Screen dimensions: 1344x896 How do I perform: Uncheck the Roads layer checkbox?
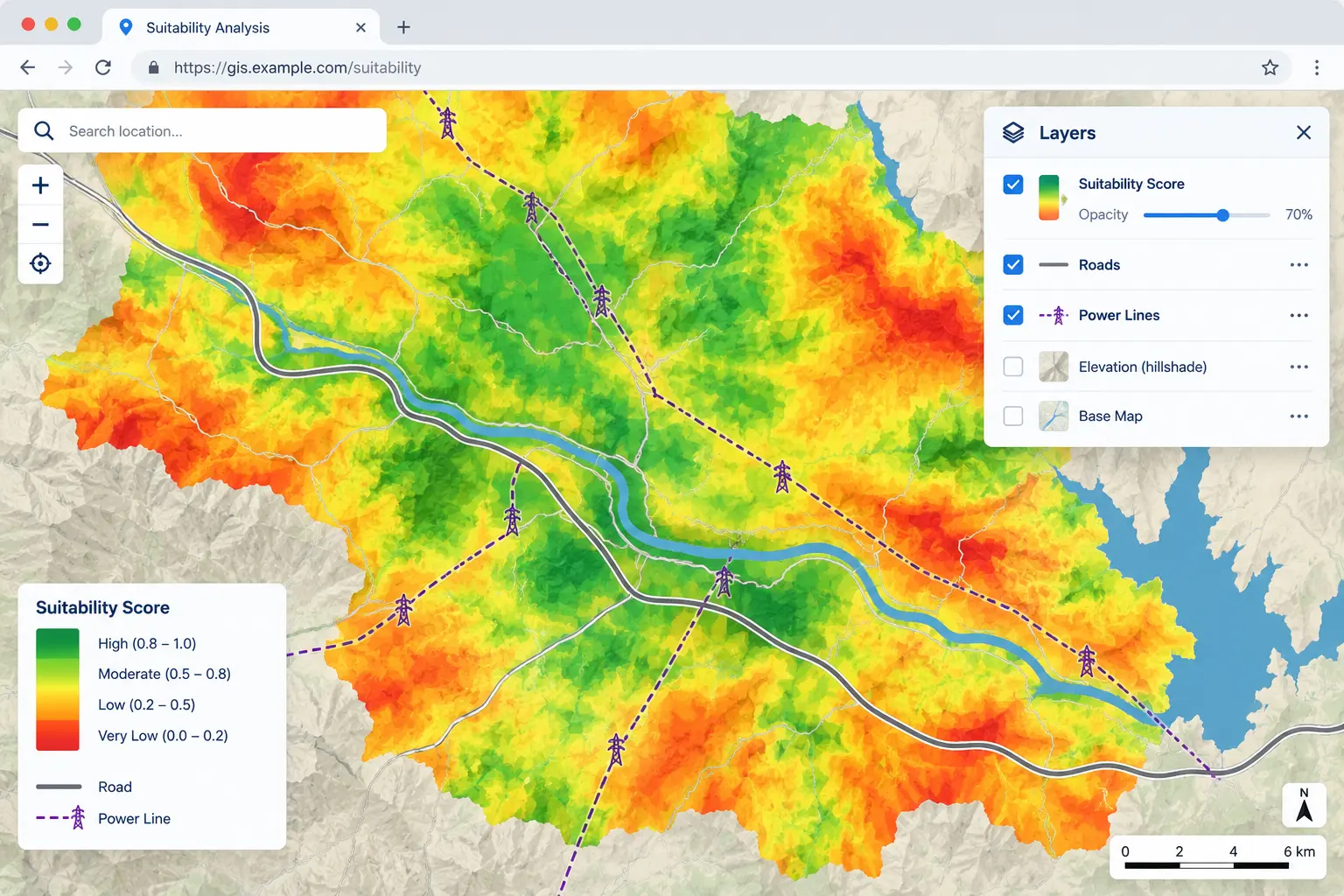pyautogui.click(x=1013, y=265)
